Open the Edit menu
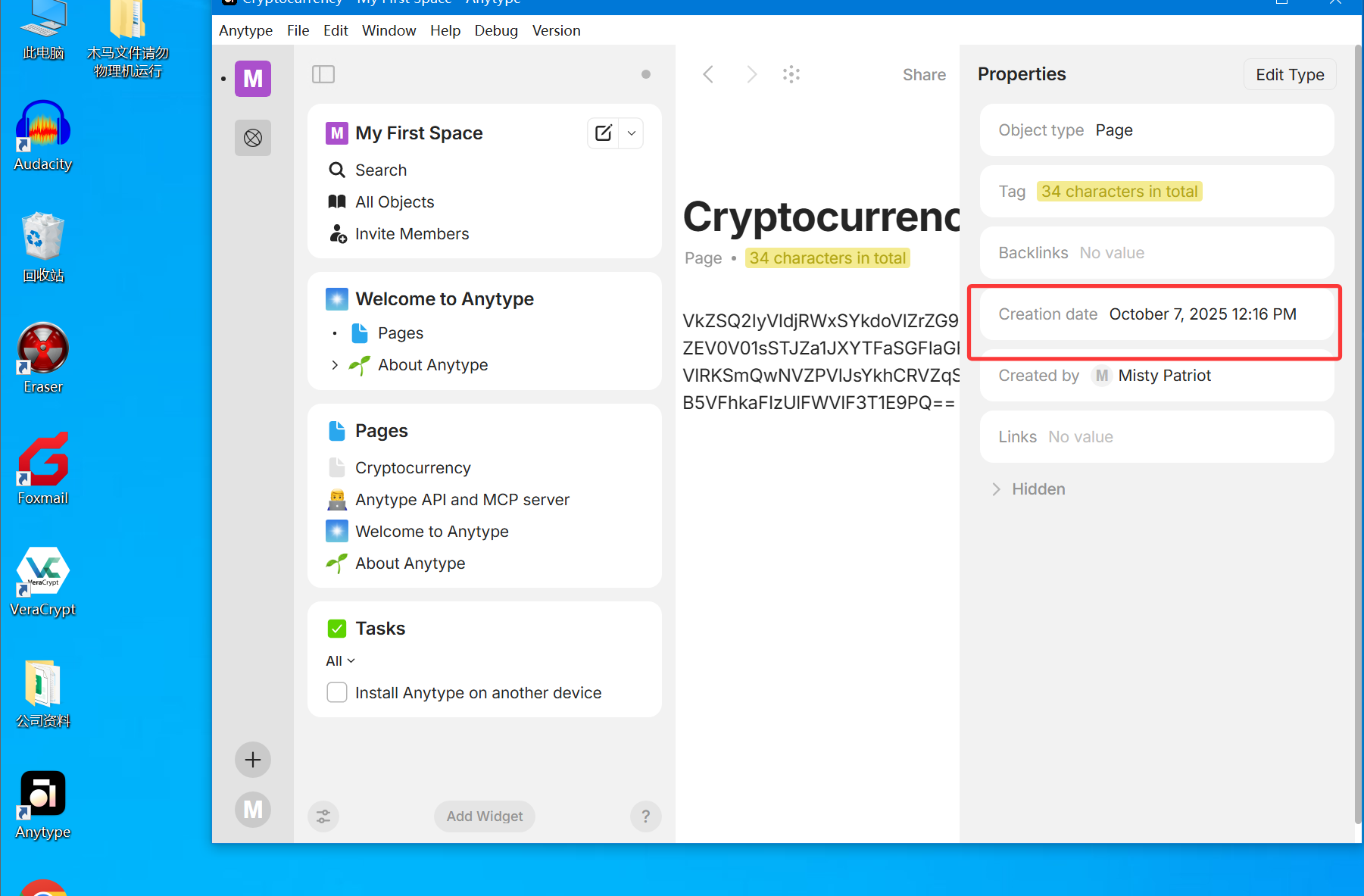 [x=336, y=30]
